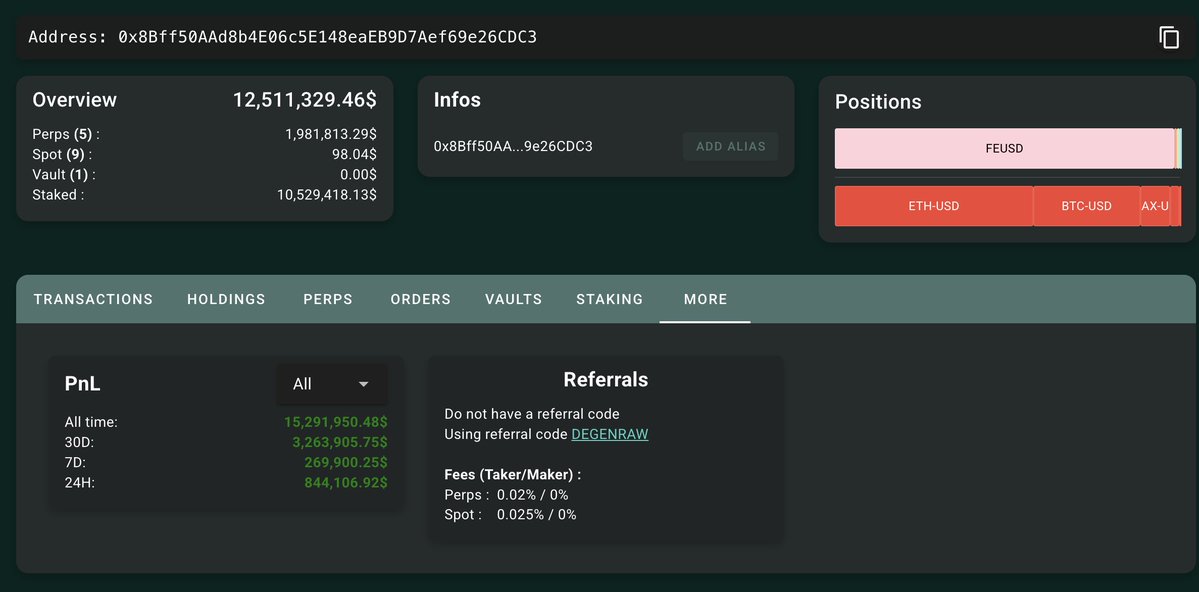Follow the DEGENRAW referral code link
1199x592 pixels.
coord(609,434)
